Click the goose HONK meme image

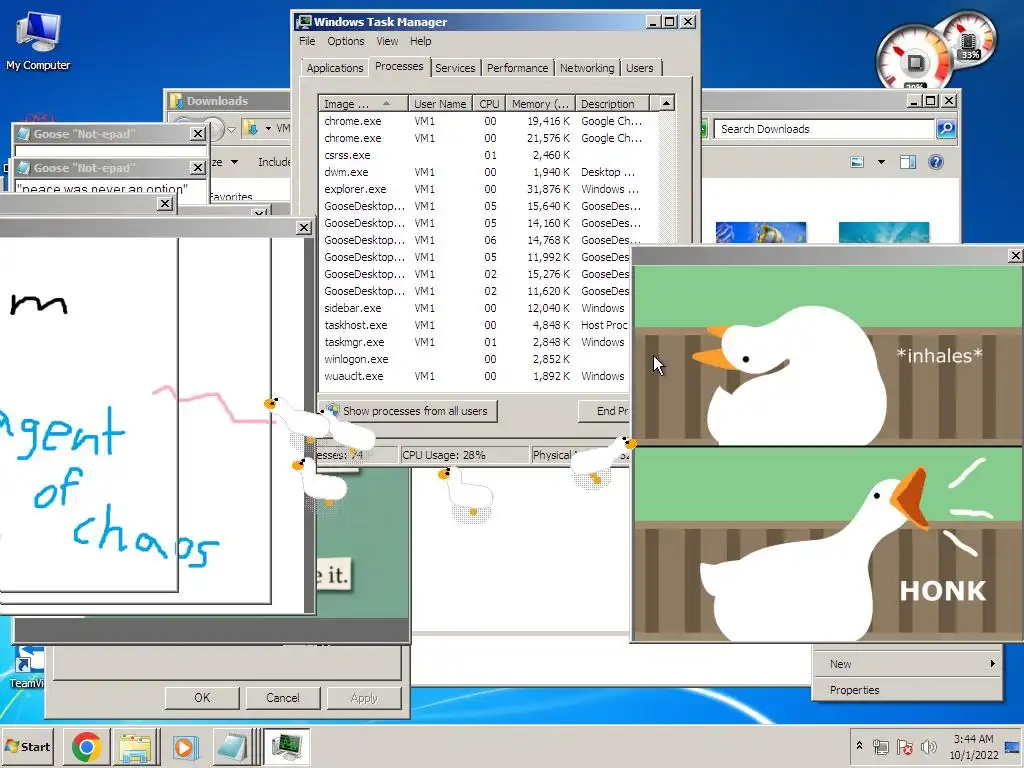[828, 453]
